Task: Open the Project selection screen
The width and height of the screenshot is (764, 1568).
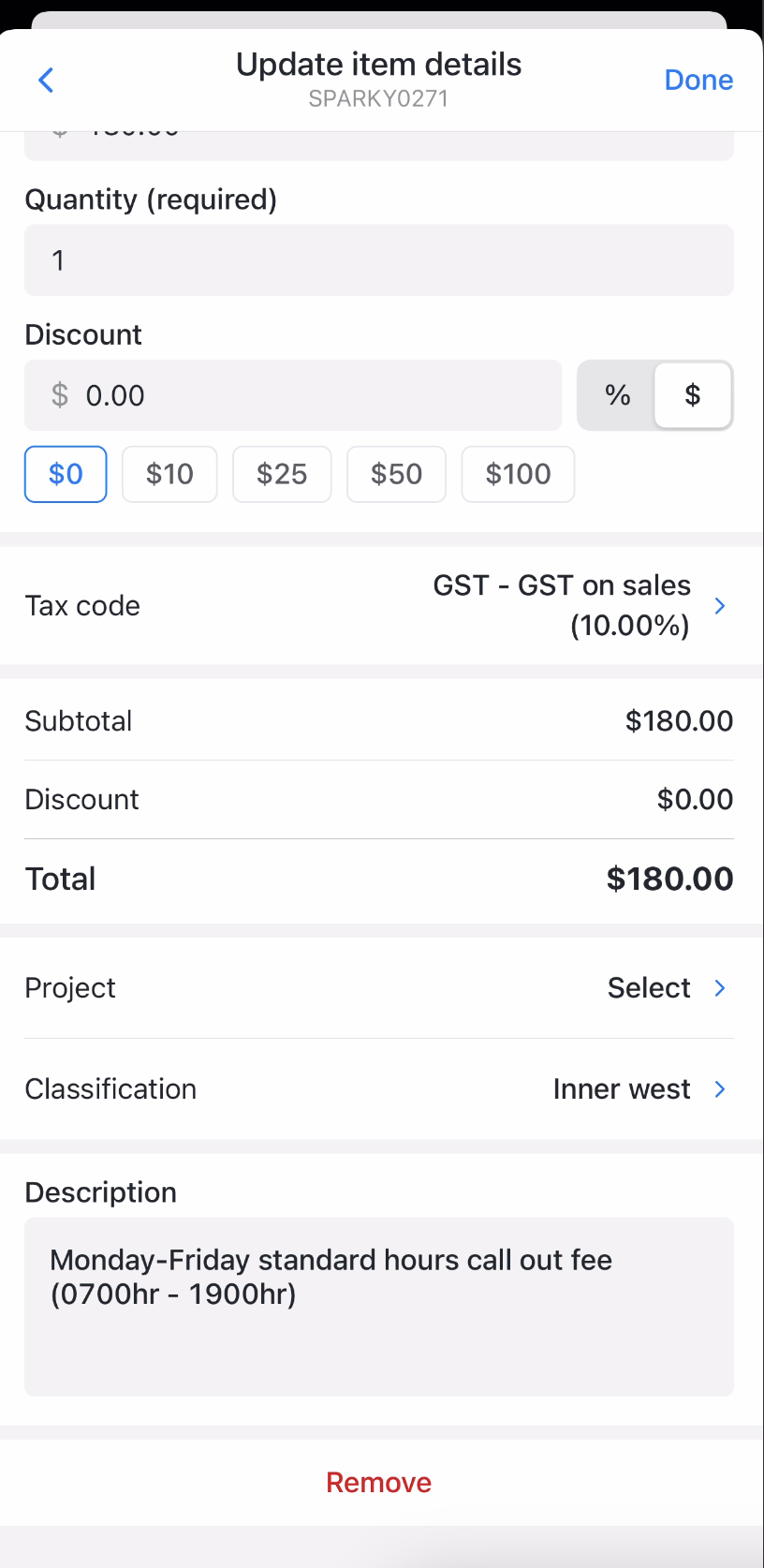Action: [648, 987]
